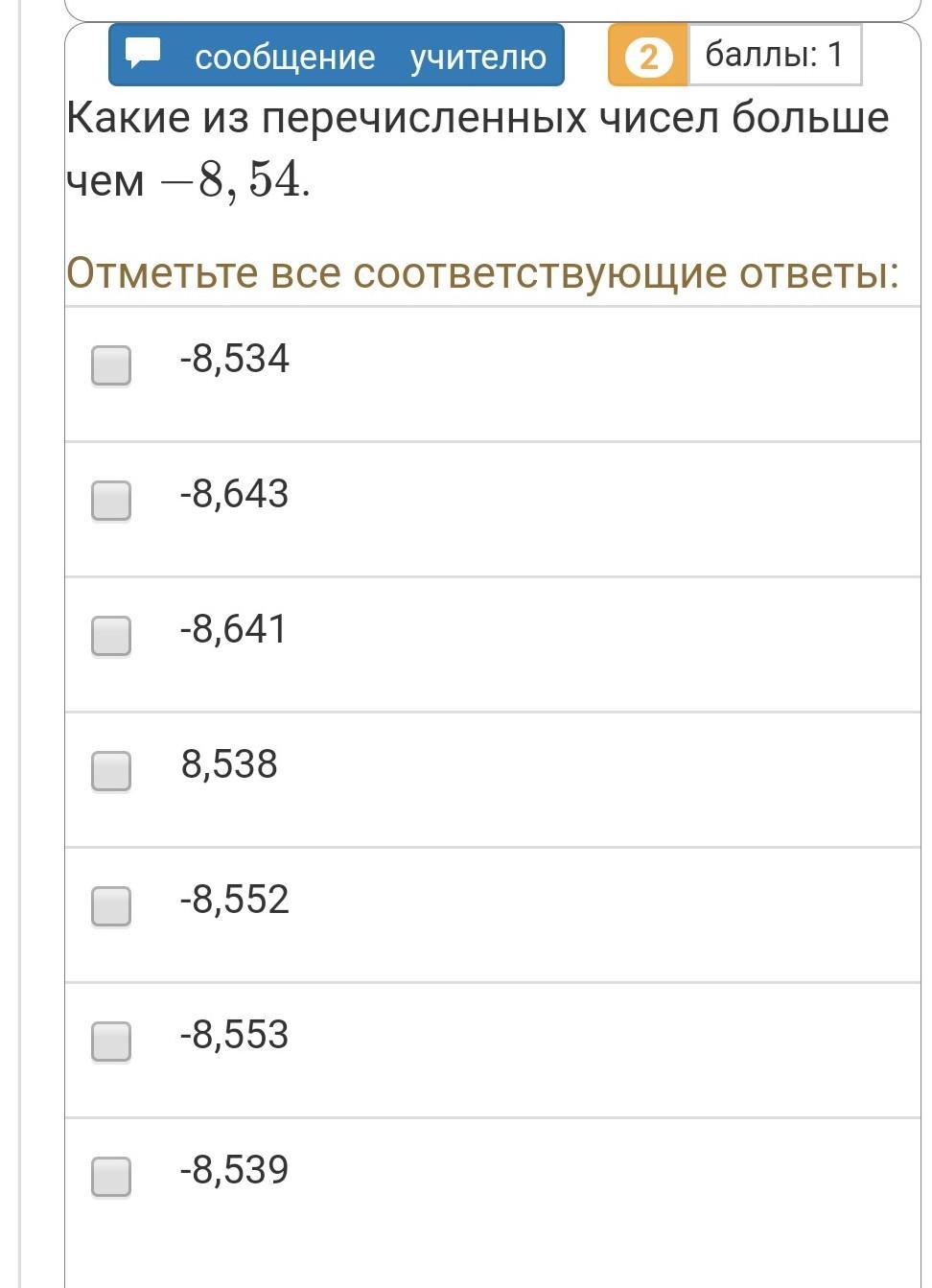The width and height of the screenshot is (932, 1288).
Task: Mark the checkbox for 8,538
Action: tap(111, 771)
